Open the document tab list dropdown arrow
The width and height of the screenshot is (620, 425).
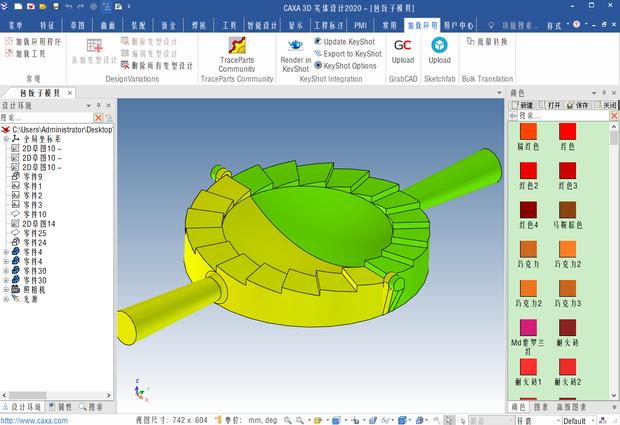pyautogui.click(x=499, y=93)
